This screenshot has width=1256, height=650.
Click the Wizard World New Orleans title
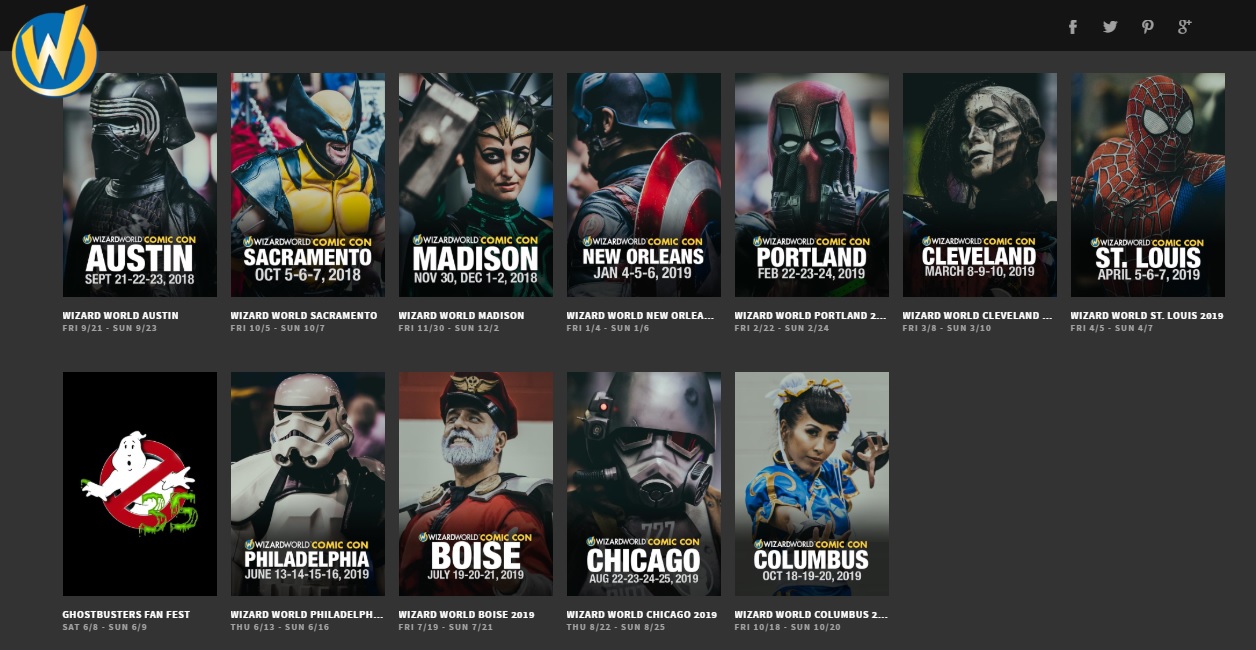[641, 316]
